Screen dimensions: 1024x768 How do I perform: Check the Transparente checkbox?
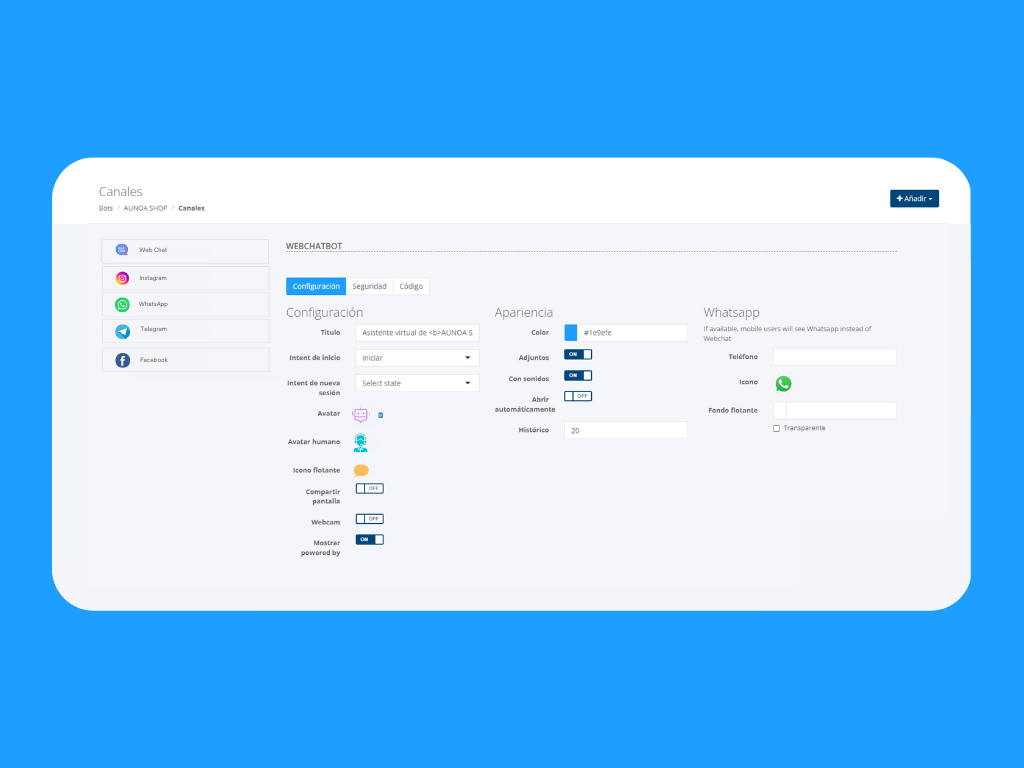click(776, 428)
